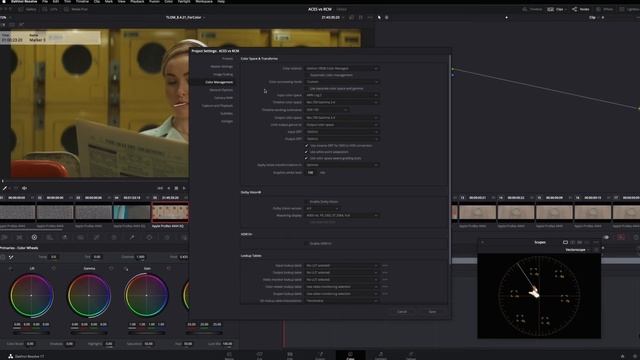
Task: Open the Input color space dropdown
Action: pos(342,95)
